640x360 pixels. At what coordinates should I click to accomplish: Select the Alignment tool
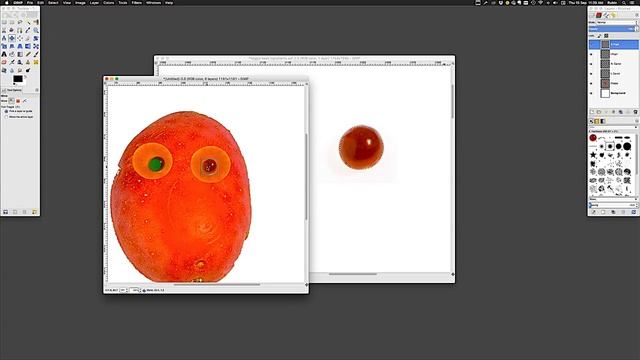coord(20,38)
